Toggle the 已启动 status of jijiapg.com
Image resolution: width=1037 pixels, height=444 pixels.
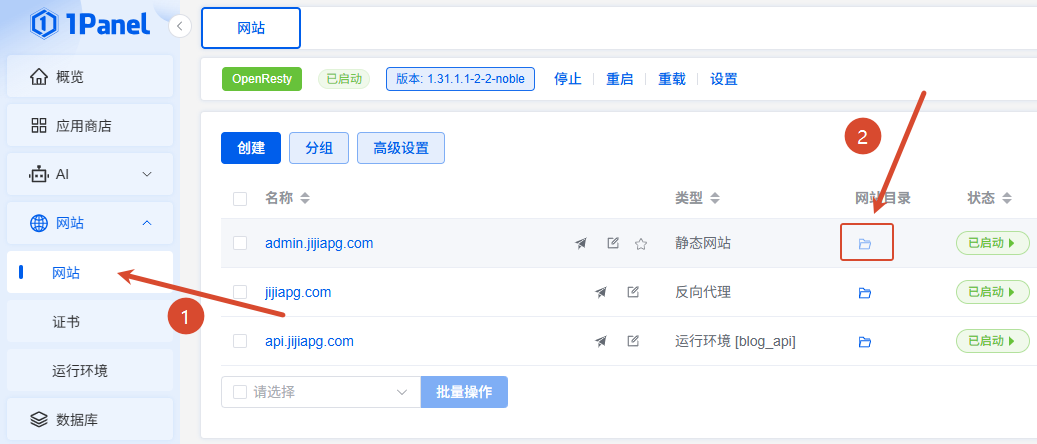pos(993,292)
